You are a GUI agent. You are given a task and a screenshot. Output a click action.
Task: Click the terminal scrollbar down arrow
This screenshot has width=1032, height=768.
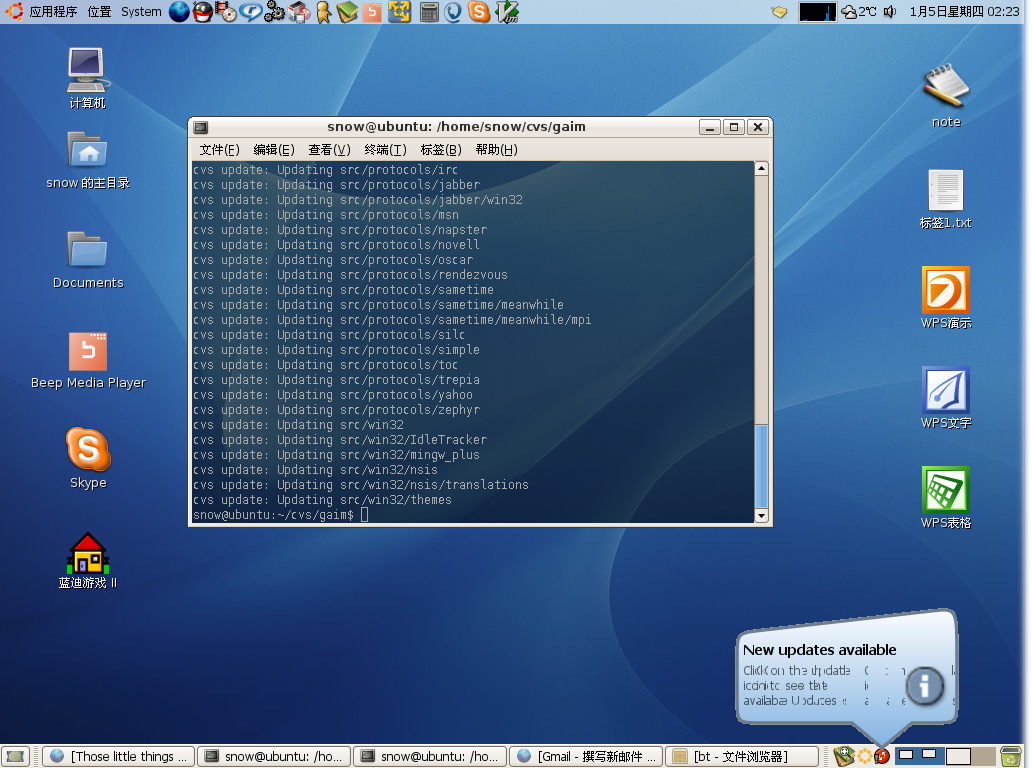click(761, 516)
